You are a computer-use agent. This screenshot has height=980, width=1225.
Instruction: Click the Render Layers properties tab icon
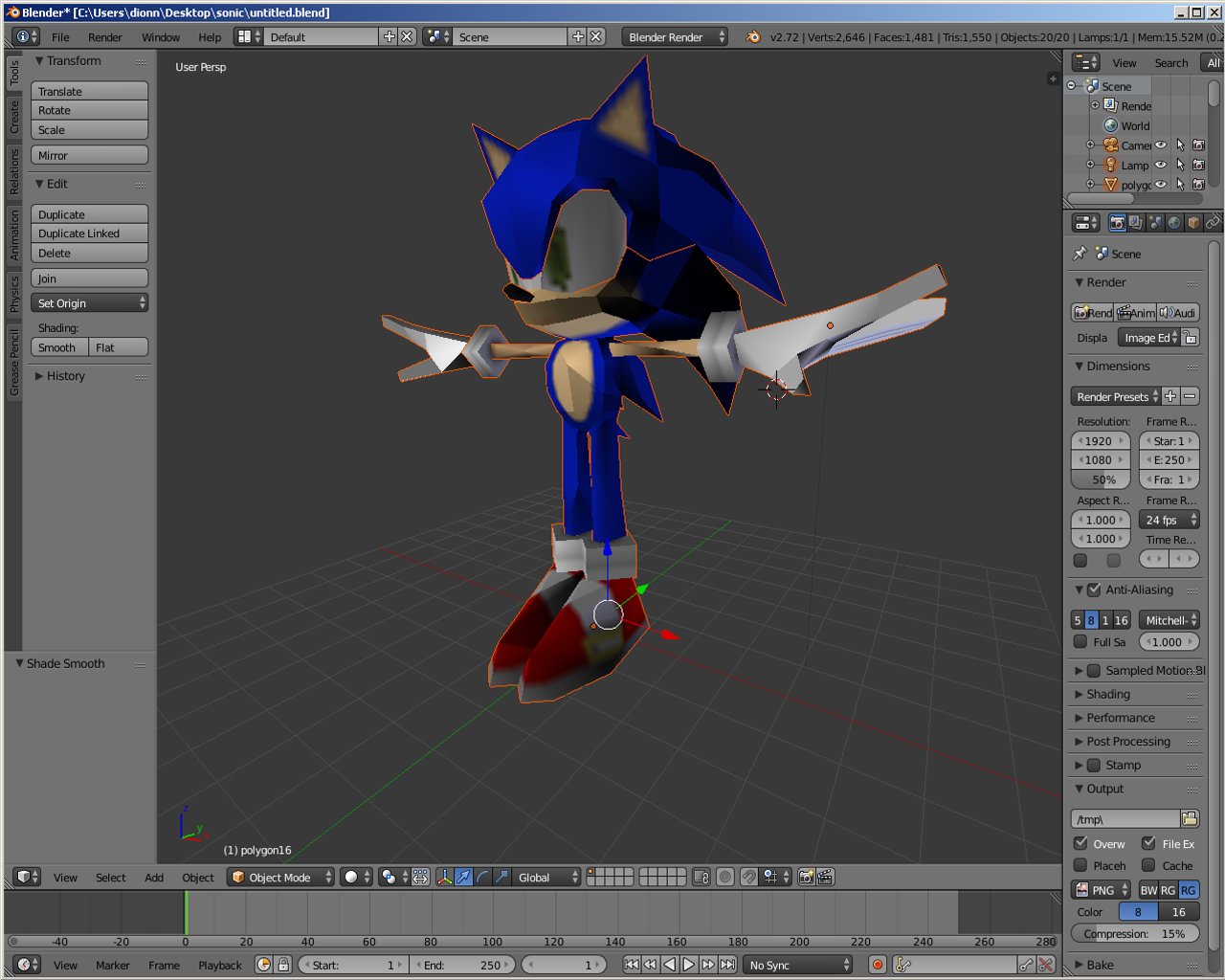(1135, 222)
